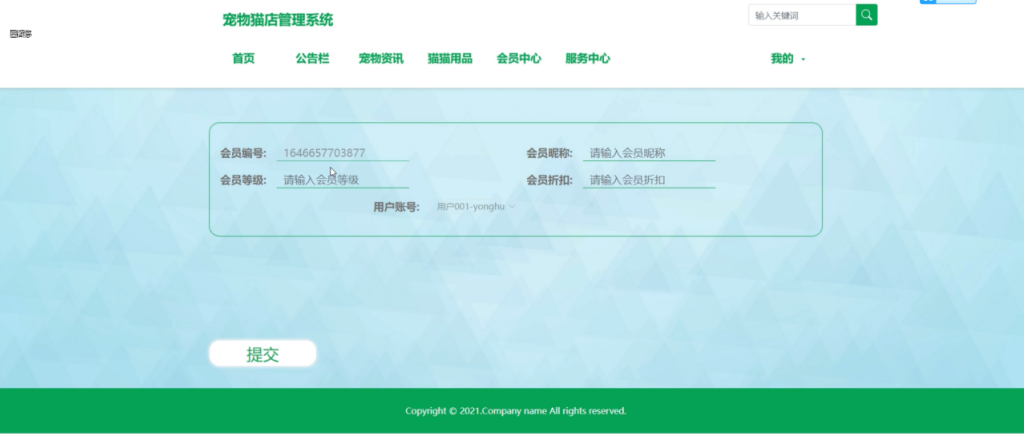This screenshot has width=1025, height=434.
Task: Click the 用户账号 label
Action: point(397,207)
